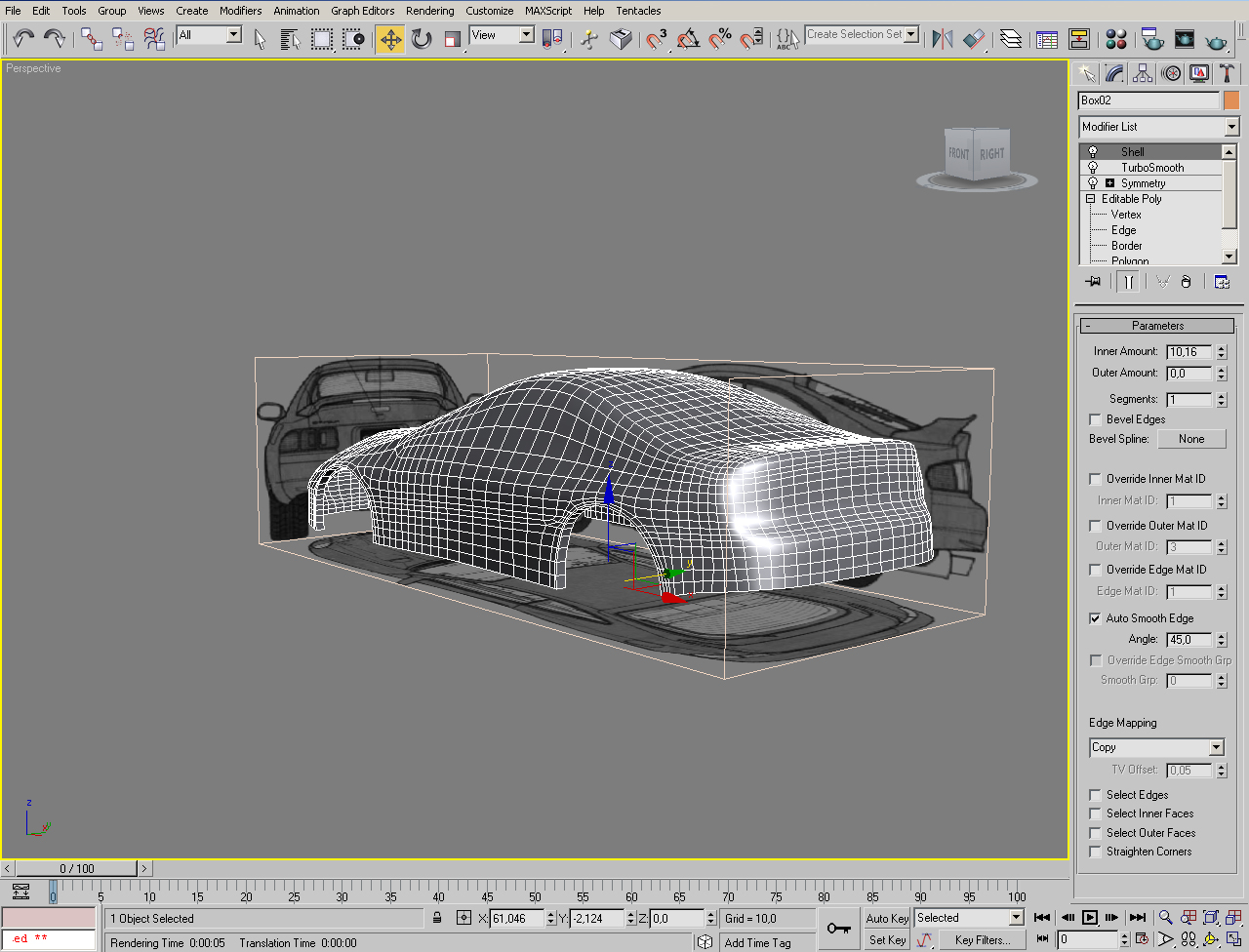Click the Box02 object color swatch

pyautogui.click(x=1231, y=100)
